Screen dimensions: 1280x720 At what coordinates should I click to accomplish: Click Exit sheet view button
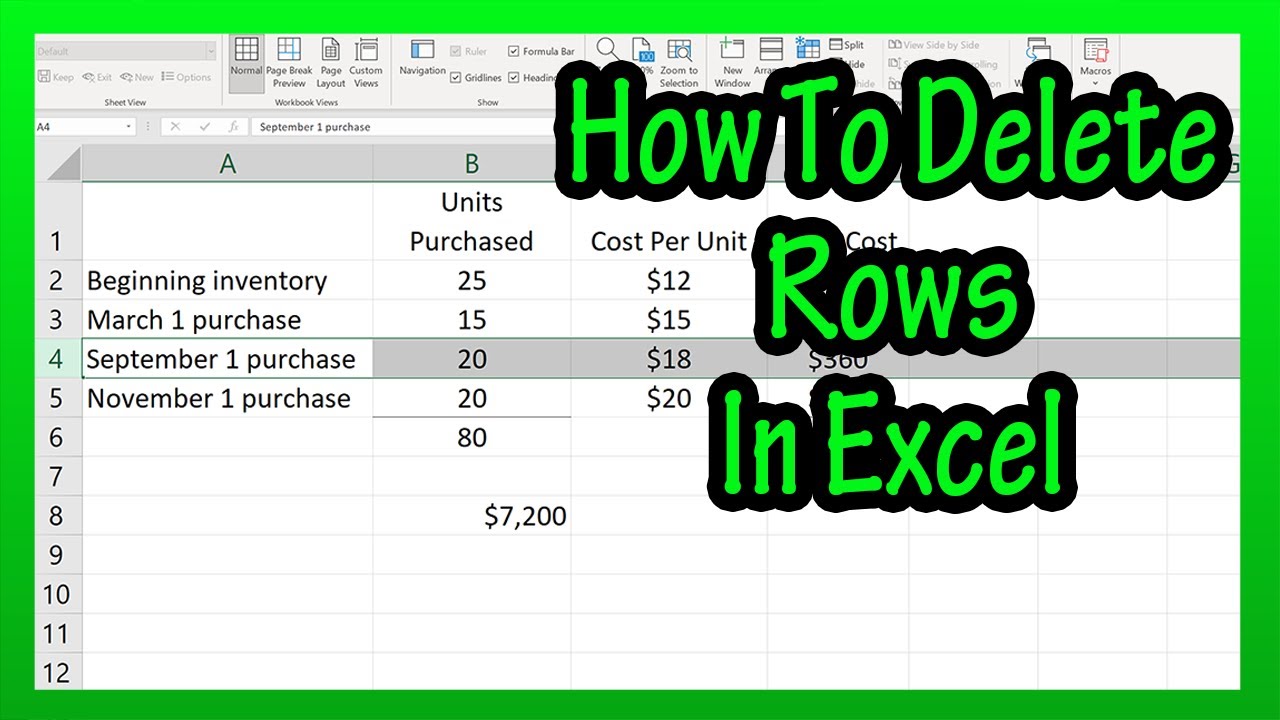click(x=97, y=77)
